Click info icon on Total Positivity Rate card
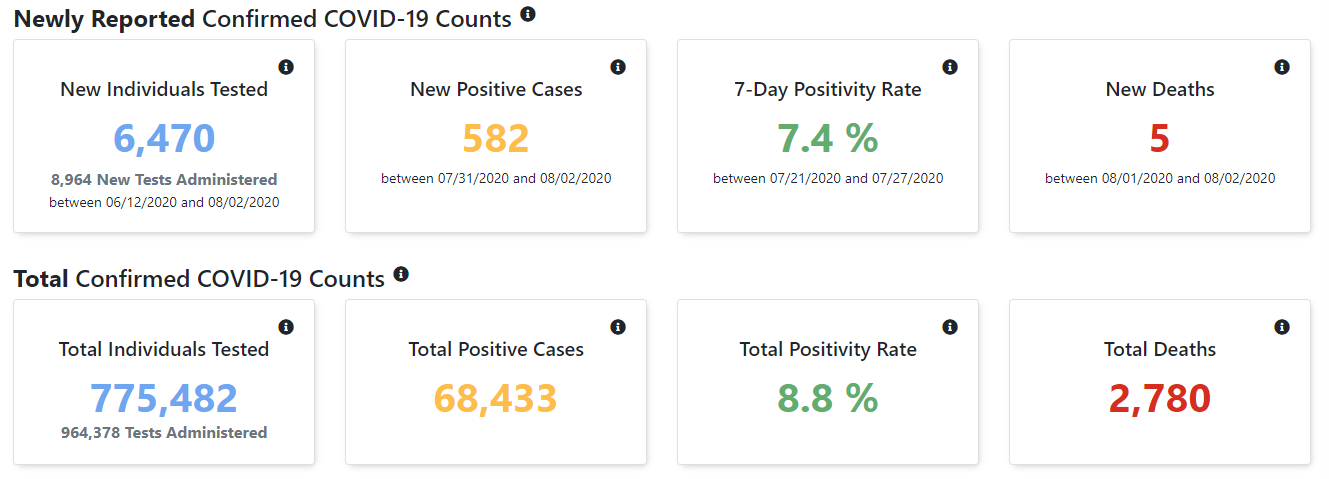The height and width of the screenshot is (479, 1329). [950, 327]
